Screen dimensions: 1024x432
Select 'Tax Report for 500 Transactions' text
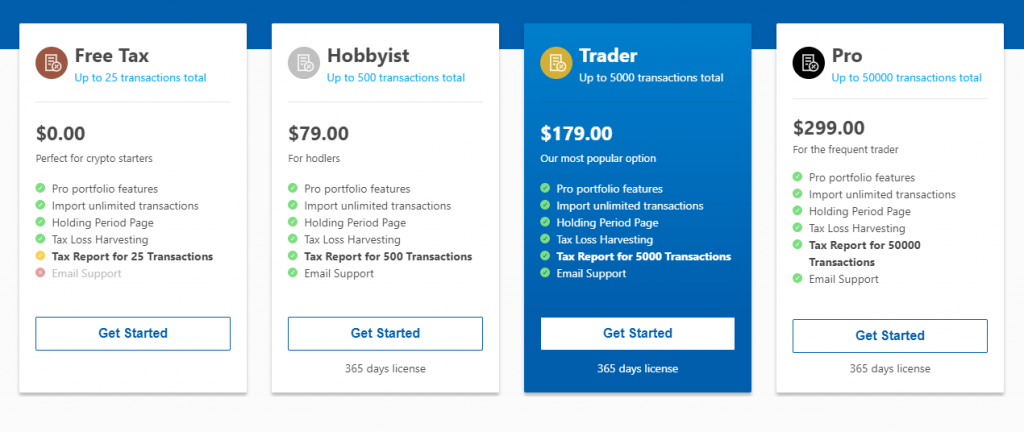388,256
